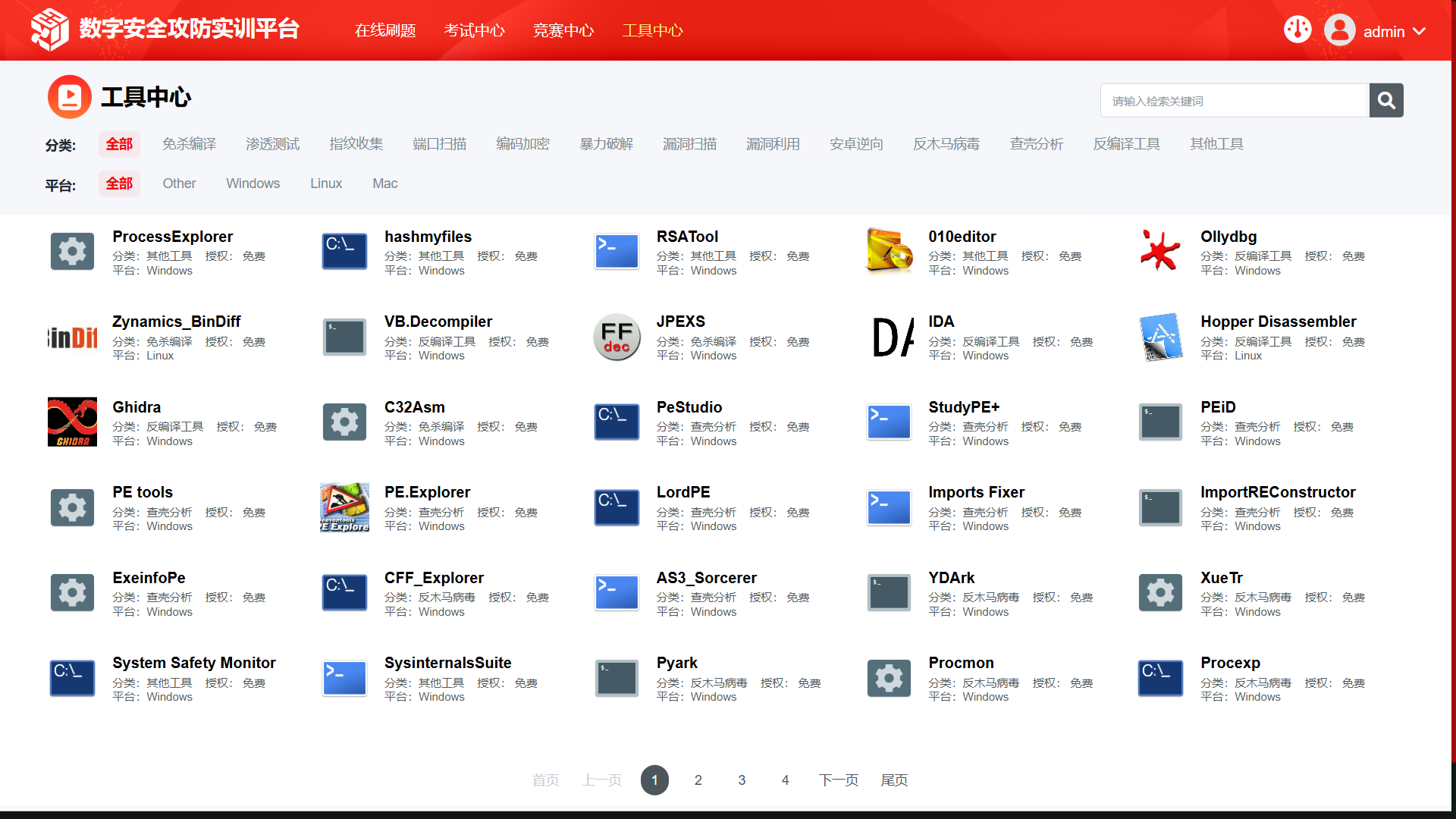Click the keyword search input field
1456x819 pixels.
pos(1235,100)
